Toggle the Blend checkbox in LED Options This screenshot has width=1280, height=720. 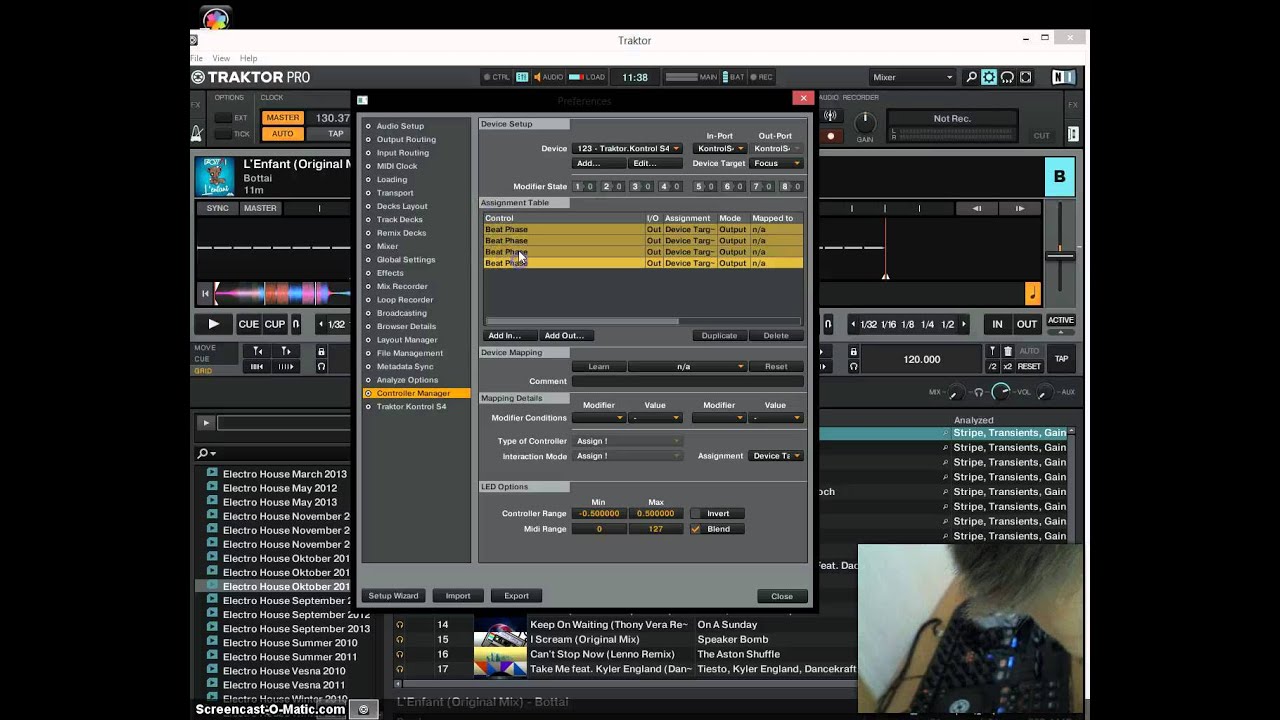[696, 529]
